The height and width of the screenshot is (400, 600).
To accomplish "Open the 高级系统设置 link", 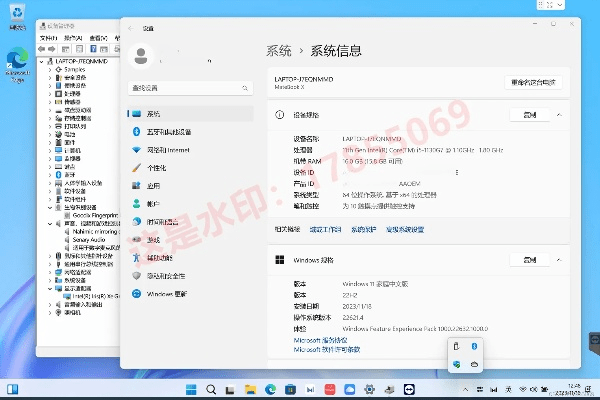I will pyautogui.click(x=405, y=229).
